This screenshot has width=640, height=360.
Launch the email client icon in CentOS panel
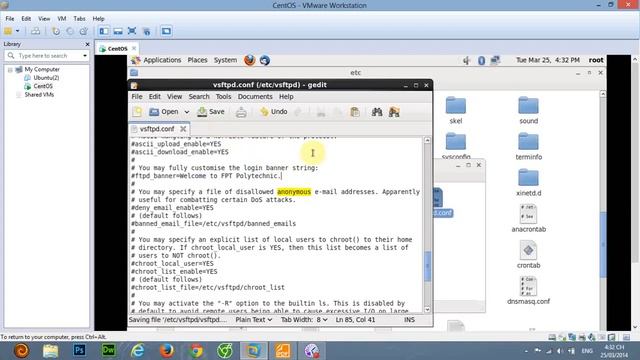tap(264, 60)
